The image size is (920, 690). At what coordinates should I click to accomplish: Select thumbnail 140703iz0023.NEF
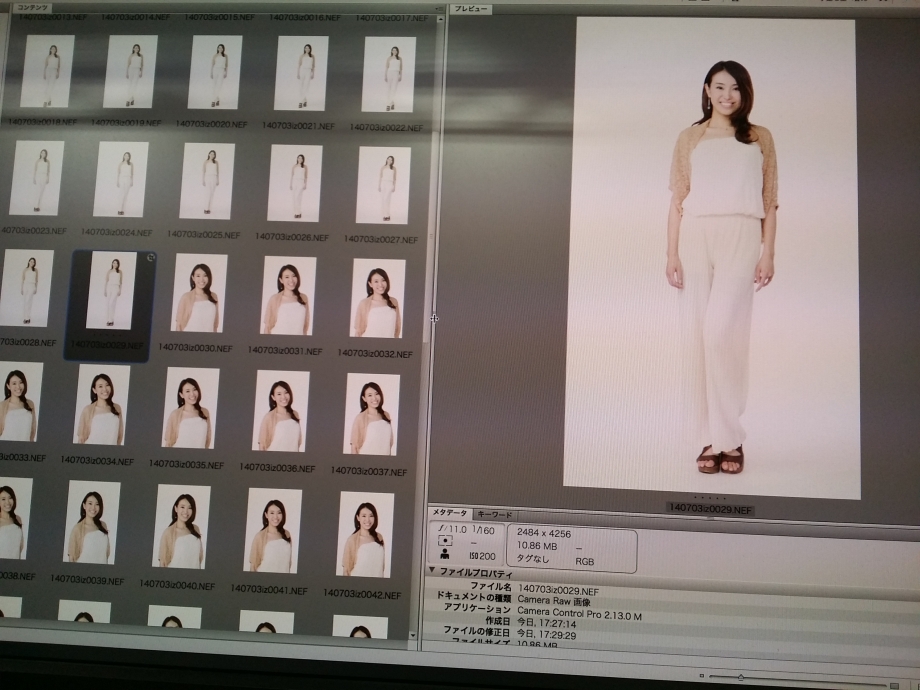point(37,178)
